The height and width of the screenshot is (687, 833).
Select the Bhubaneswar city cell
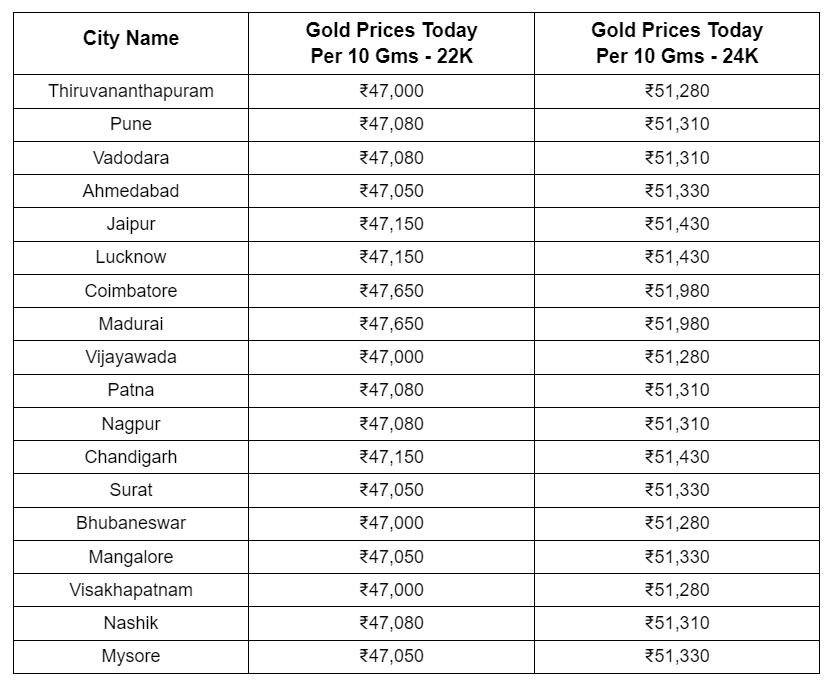pyautogui.click(x=131, y=523)
